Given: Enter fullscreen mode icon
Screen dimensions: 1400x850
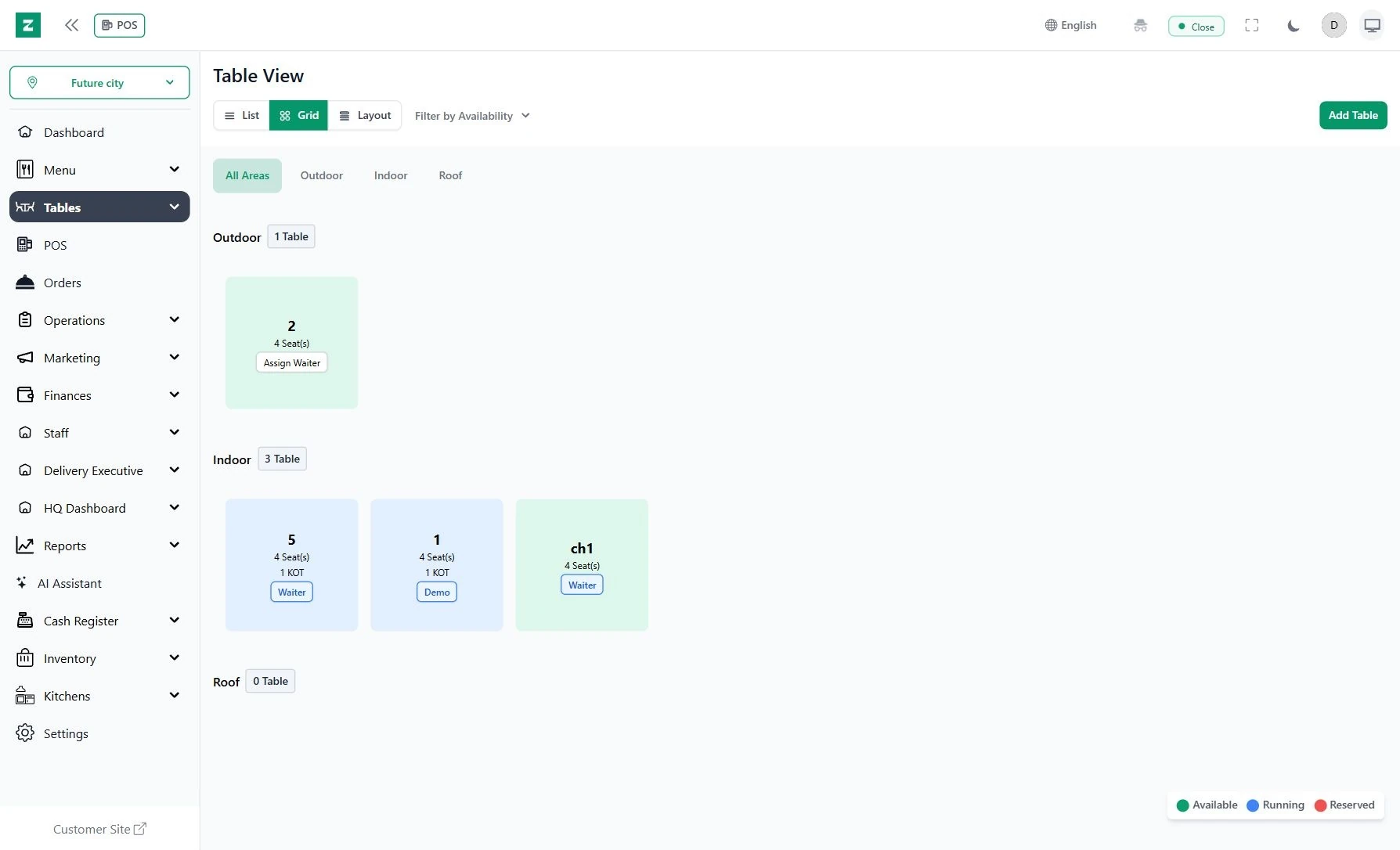Looking at the screenshot, I should tap(1252, 26).
